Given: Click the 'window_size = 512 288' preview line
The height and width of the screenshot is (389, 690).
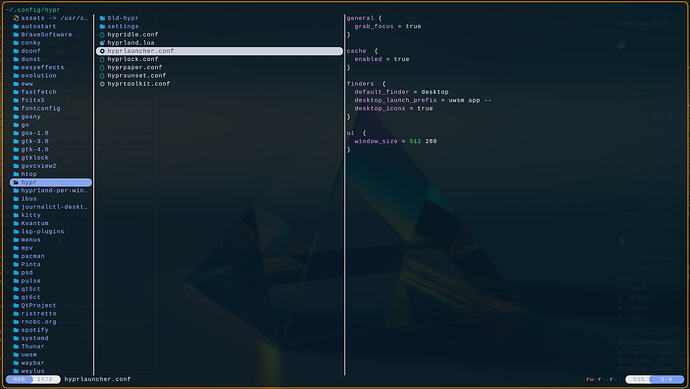Looking at the screenshot, I should point(396,141).
